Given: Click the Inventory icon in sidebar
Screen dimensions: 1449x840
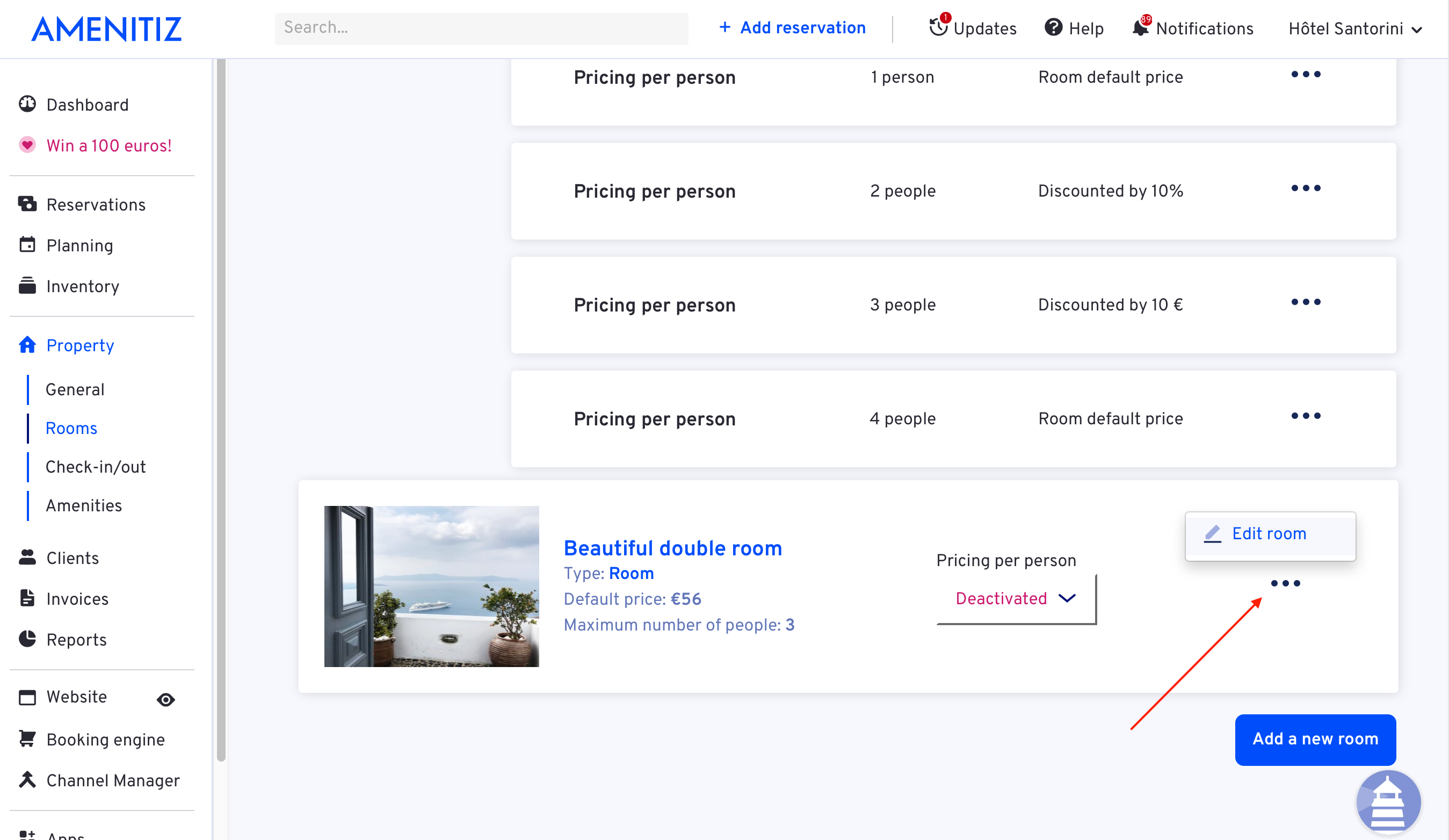Looking at the screenshot, I should 27,286.
